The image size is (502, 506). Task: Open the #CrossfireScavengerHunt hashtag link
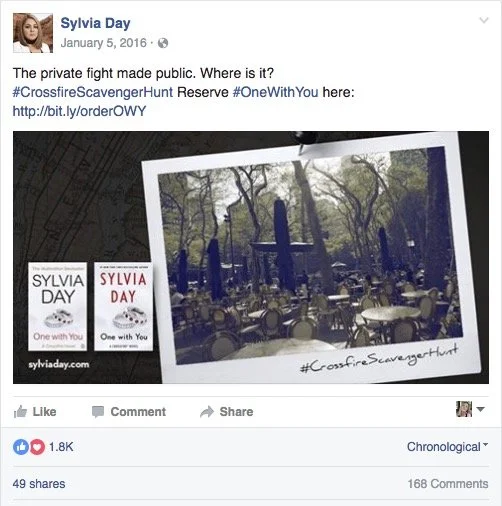pos(93,92)
